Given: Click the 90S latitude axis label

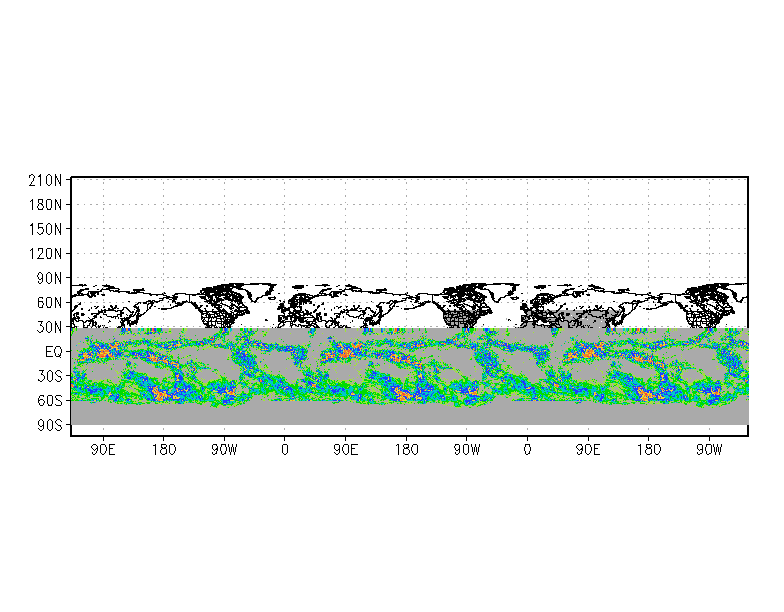Looking at the screenshot, I should click(x=49, y=426).
